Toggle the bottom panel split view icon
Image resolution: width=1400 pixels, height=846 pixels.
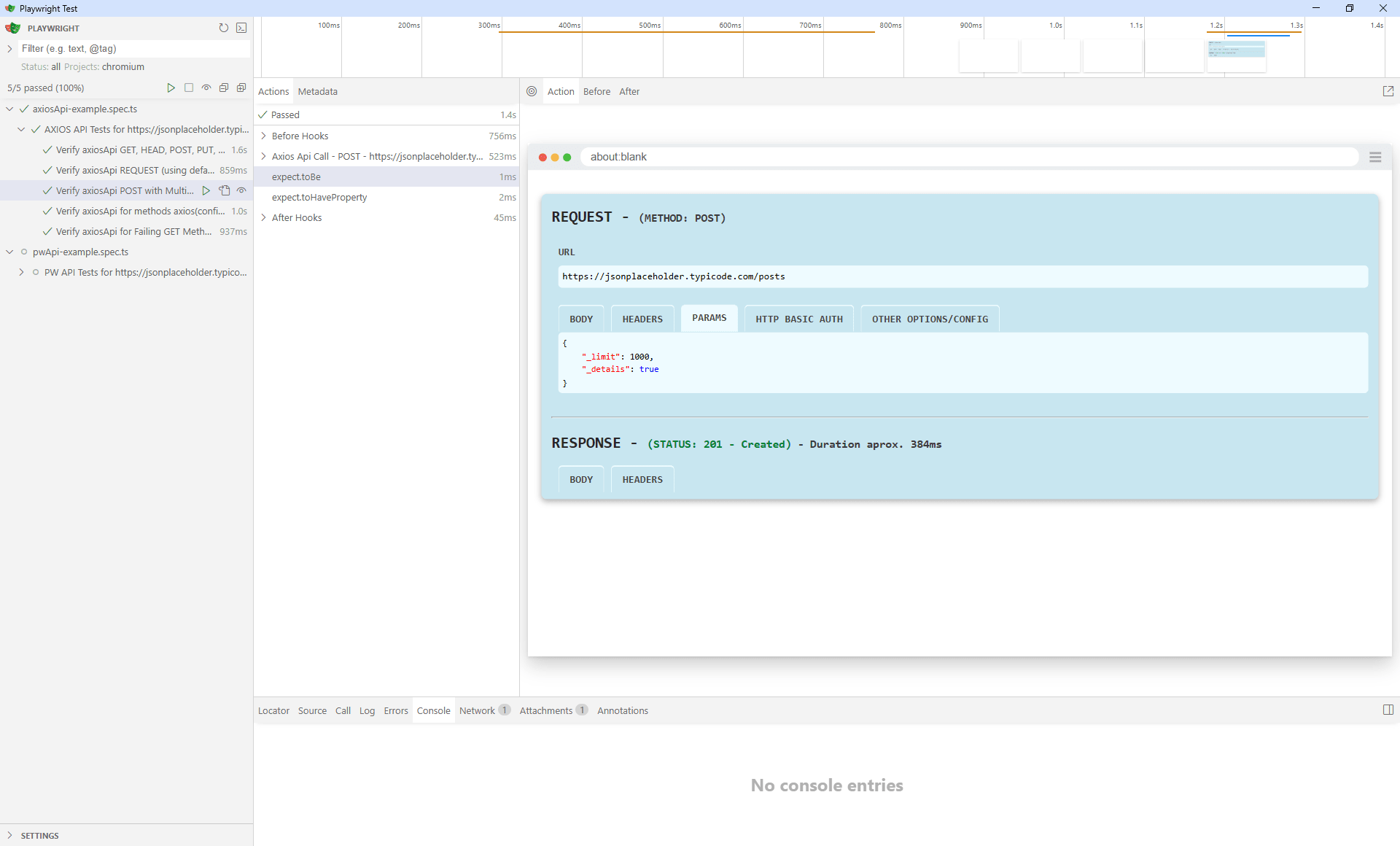click(x=1388, y=710)
